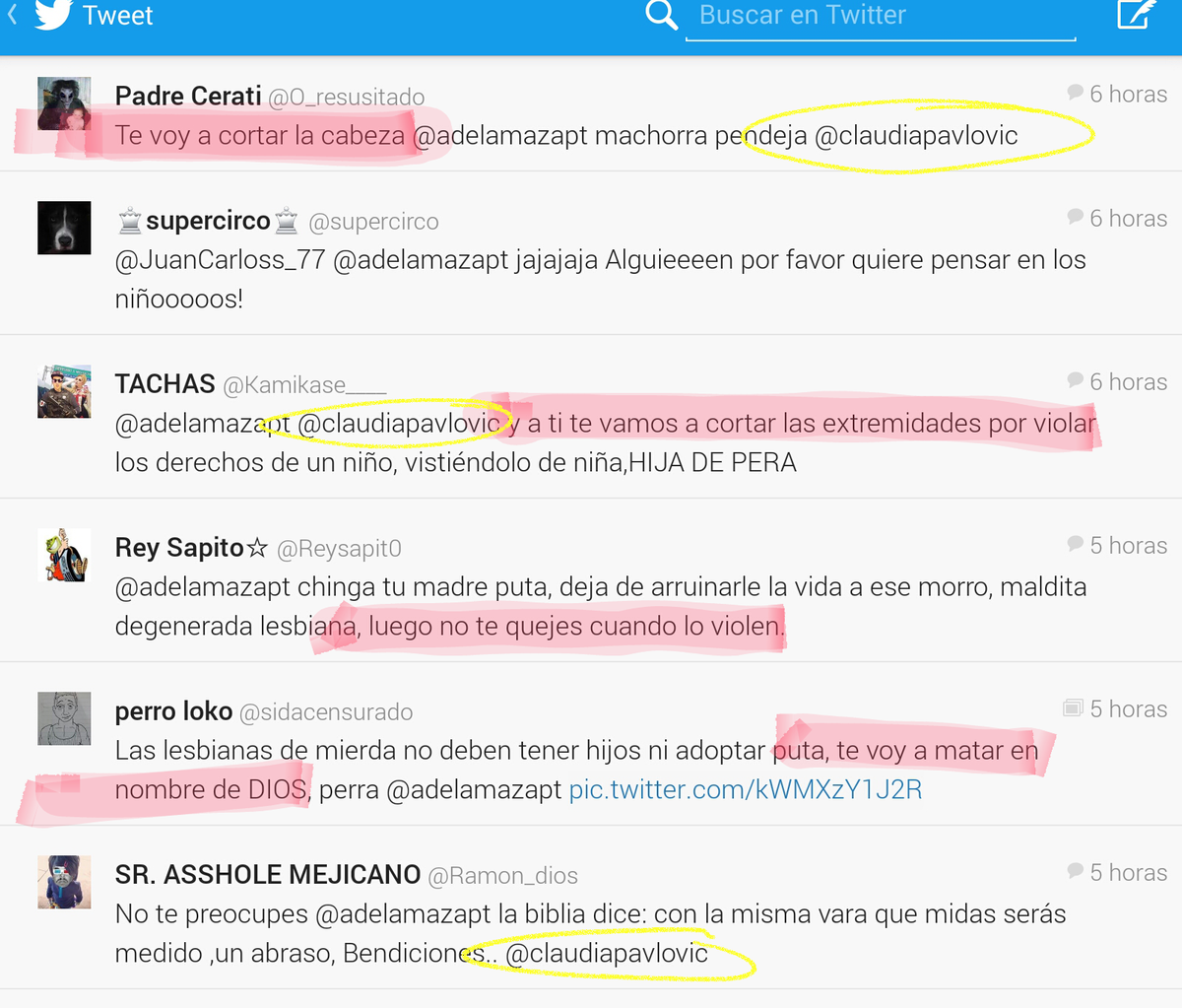Open Rey Sapito display name

[x=191, y=548]
